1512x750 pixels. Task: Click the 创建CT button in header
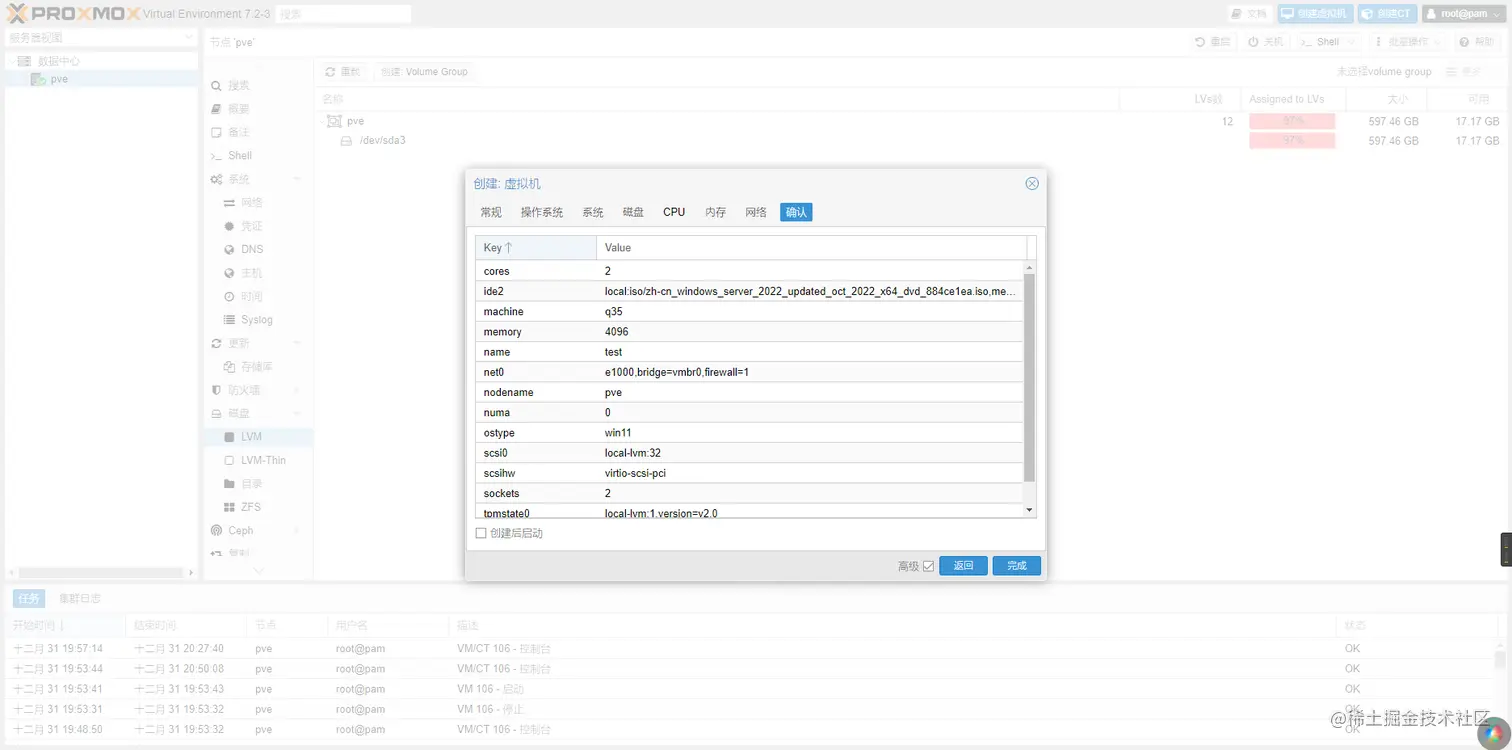(x=1388, y=14)
